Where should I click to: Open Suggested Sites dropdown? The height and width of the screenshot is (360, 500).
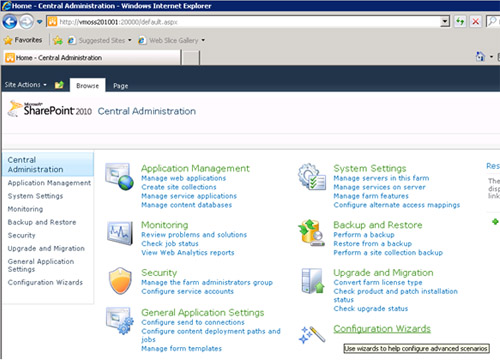pos(99,40)
